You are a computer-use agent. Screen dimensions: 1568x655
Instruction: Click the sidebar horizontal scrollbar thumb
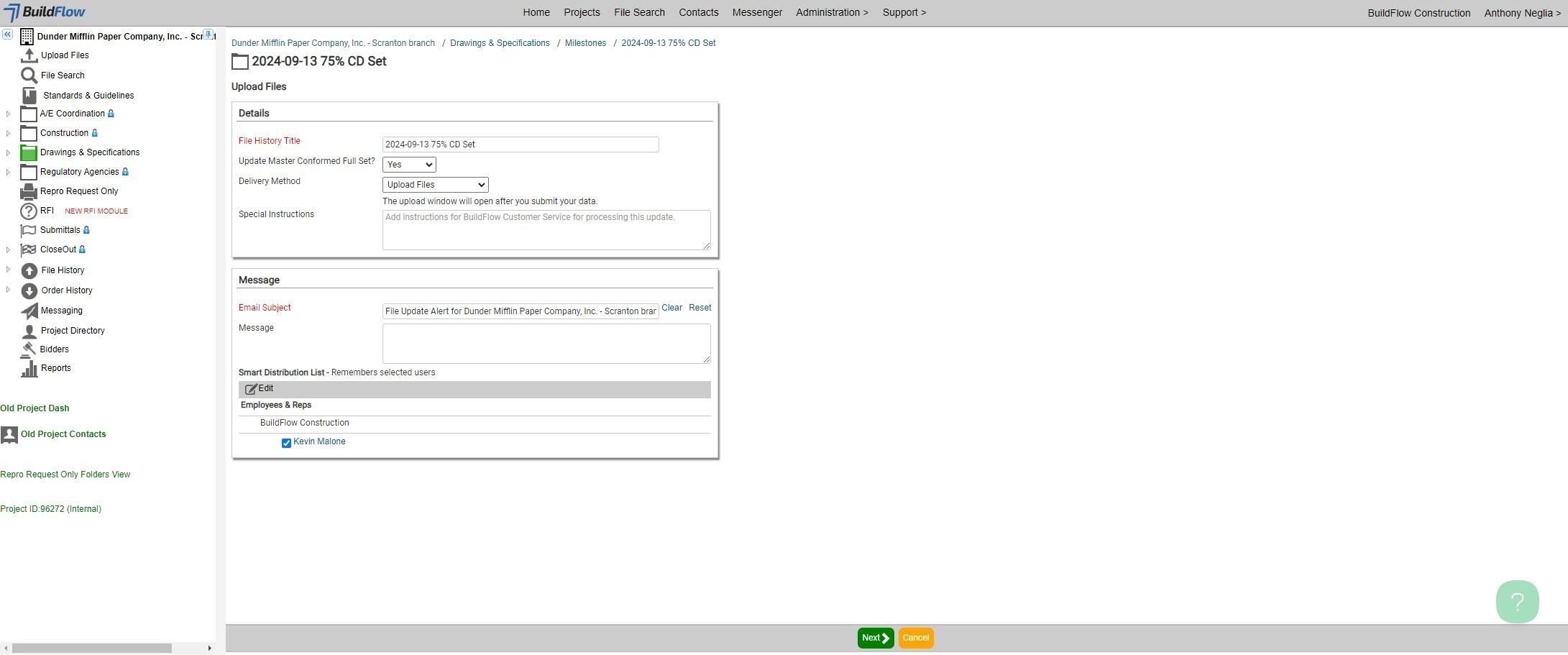(92, 649)
